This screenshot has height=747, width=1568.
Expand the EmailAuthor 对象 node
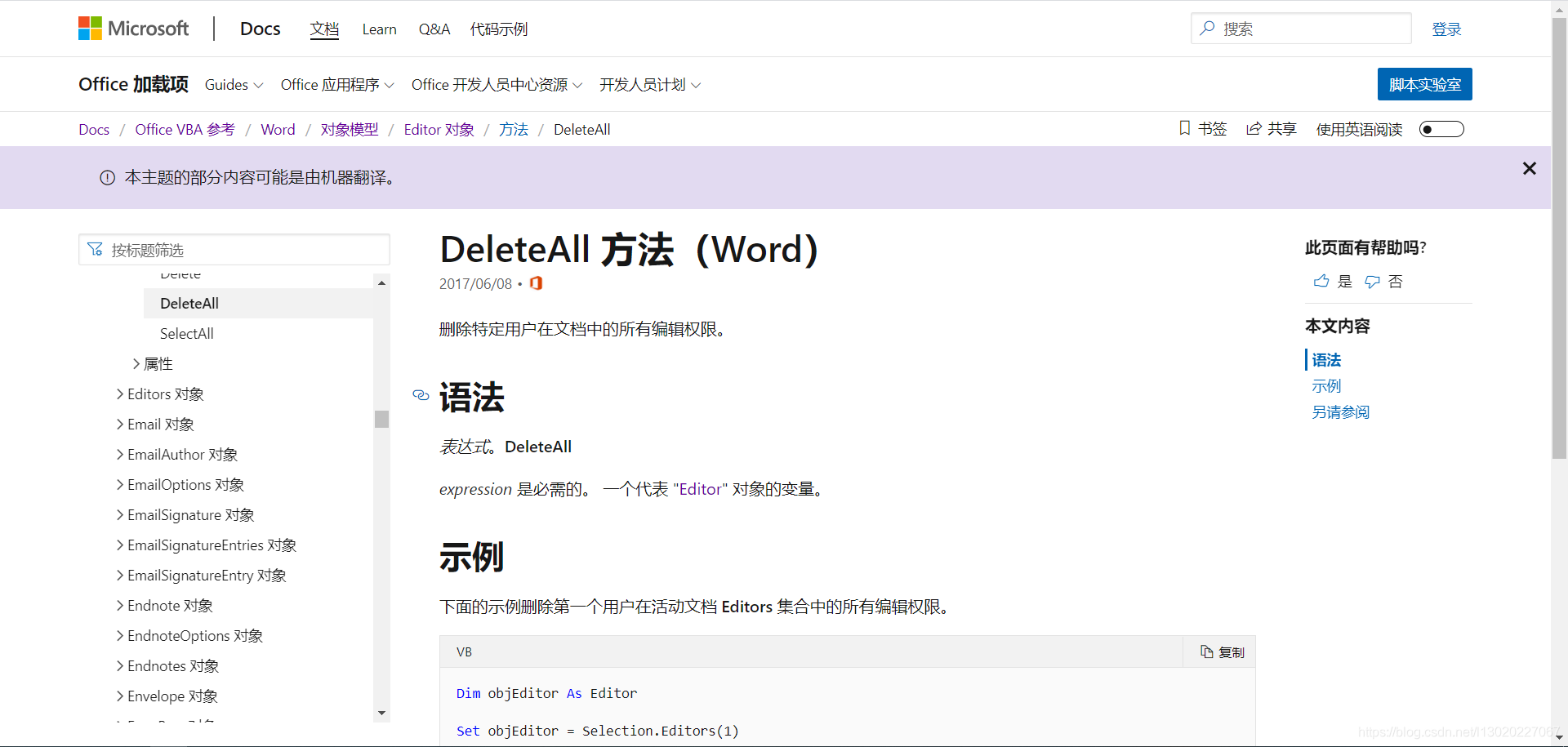[120, 455]
